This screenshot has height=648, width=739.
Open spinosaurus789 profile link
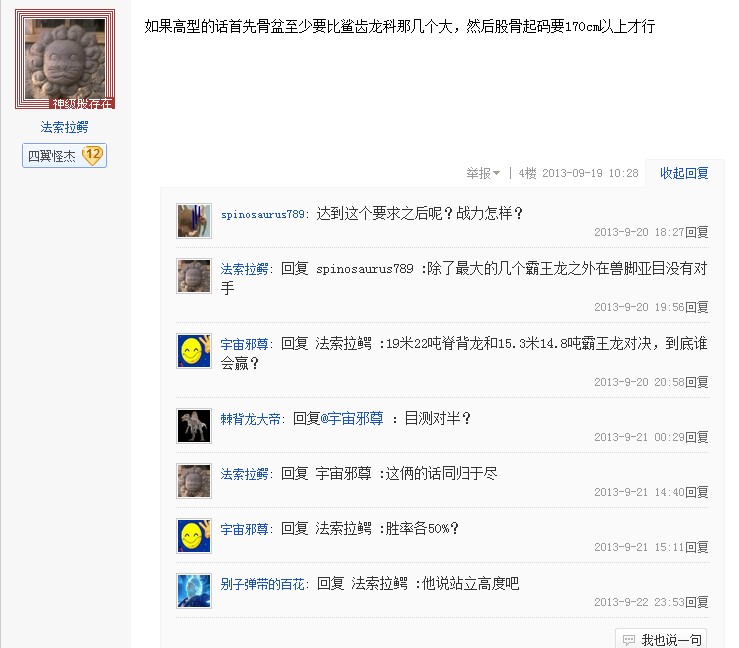(x=263, y=214)
